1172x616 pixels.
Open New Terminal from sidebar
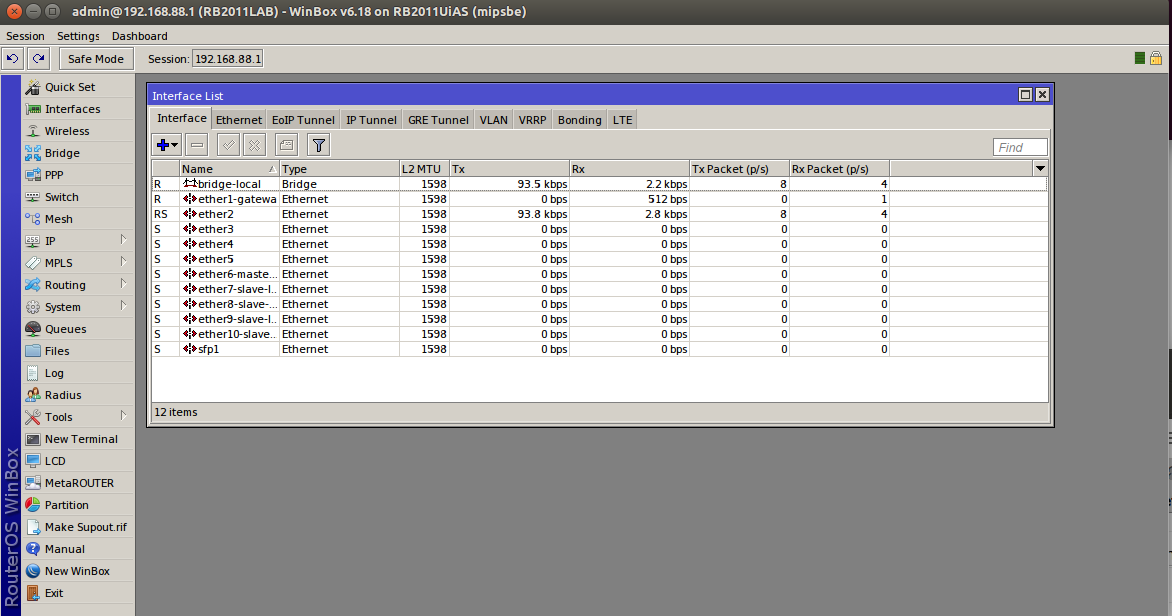click(x=80, y=439)
